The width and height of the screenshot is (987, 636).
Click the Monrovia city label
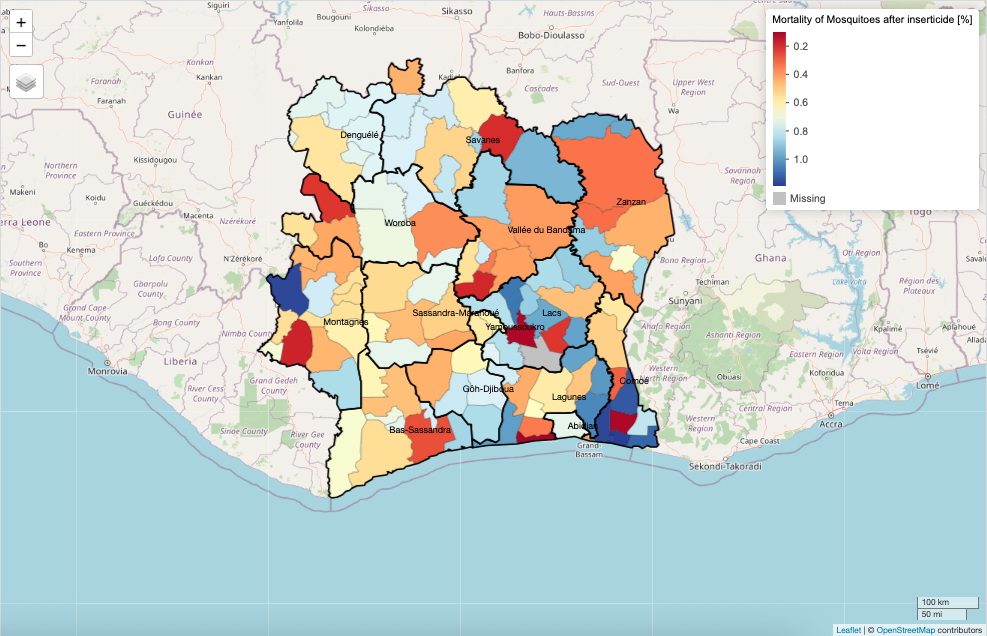(x=108, y=371)
